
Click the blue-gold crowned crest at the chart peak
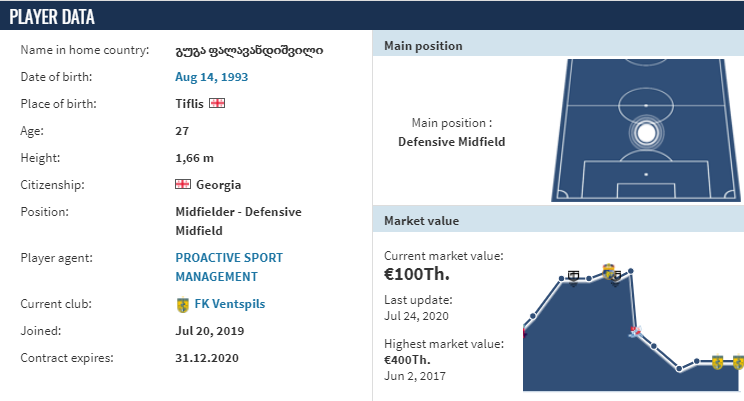click(x=608, y=270)
